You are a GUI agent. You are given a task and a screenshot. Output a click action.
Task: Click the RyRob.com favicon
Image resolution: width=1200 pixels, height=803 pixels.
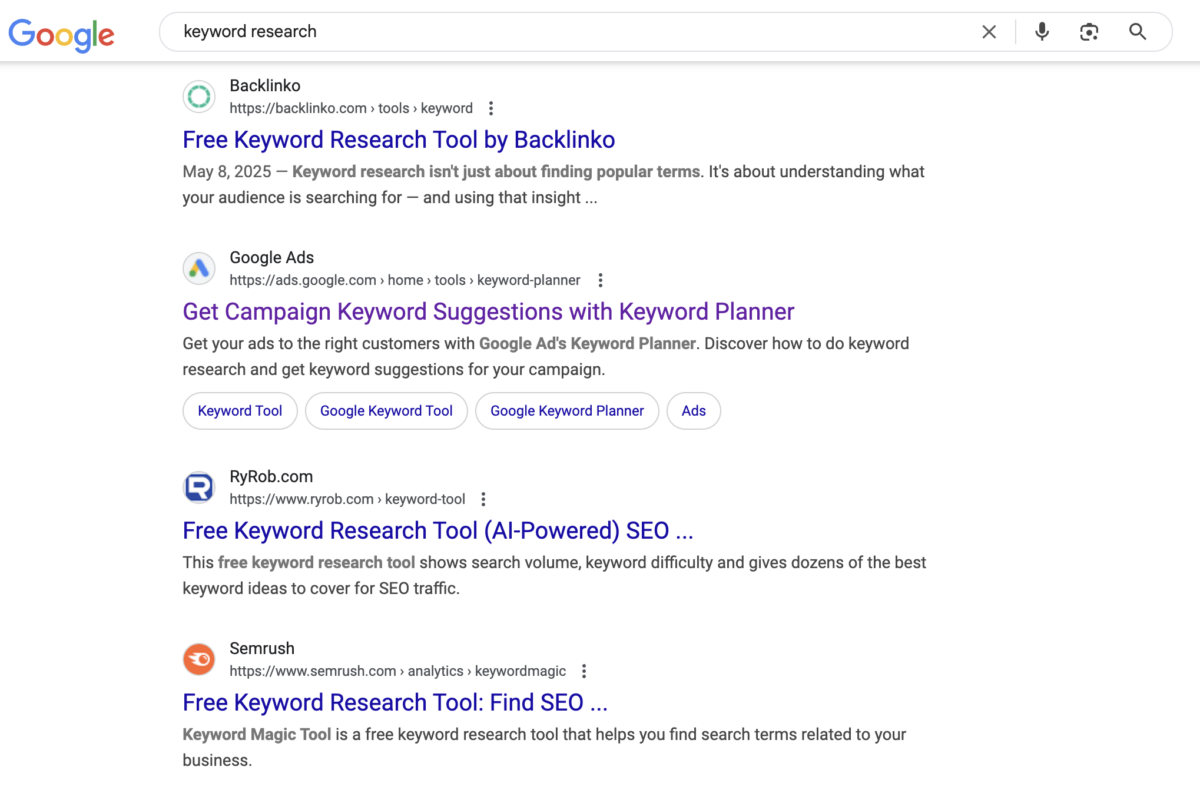tap(199, 487)
